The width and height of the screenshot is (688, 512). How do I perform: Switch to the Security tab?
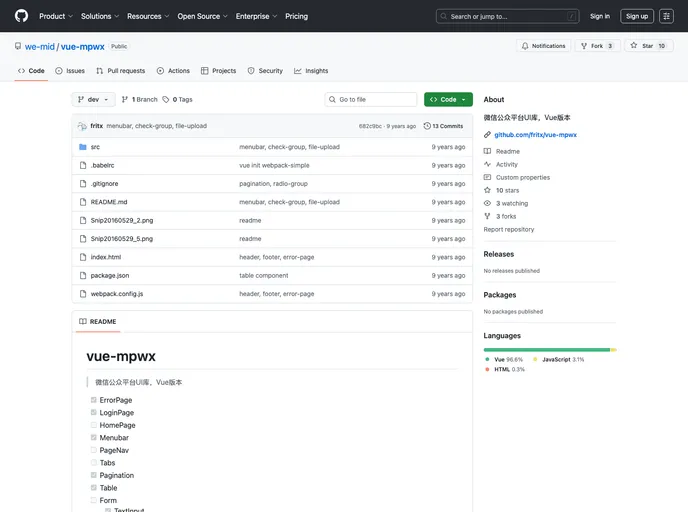(x=265, y=71)
